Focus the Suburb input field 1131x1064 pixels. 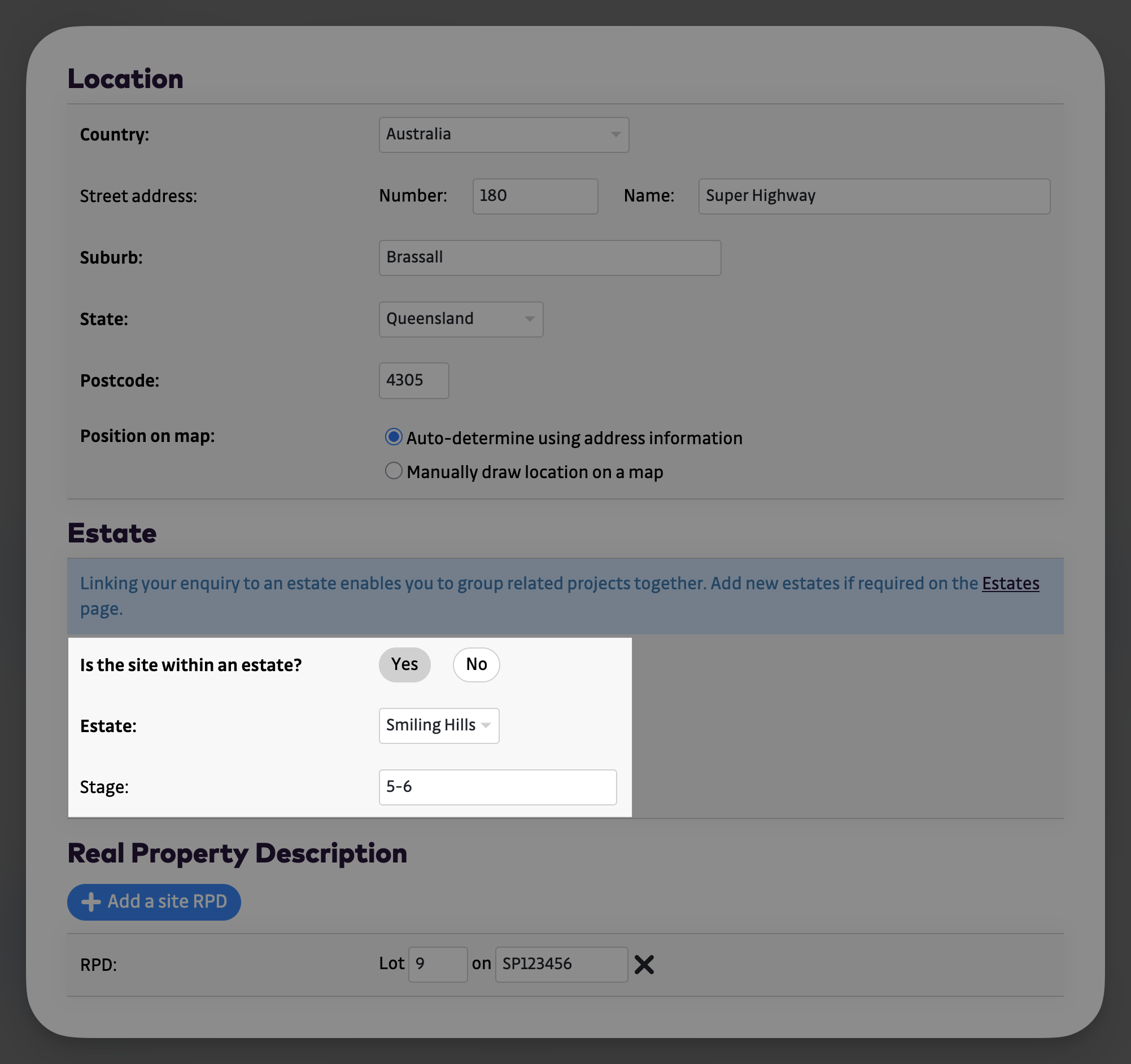(549, 257)
